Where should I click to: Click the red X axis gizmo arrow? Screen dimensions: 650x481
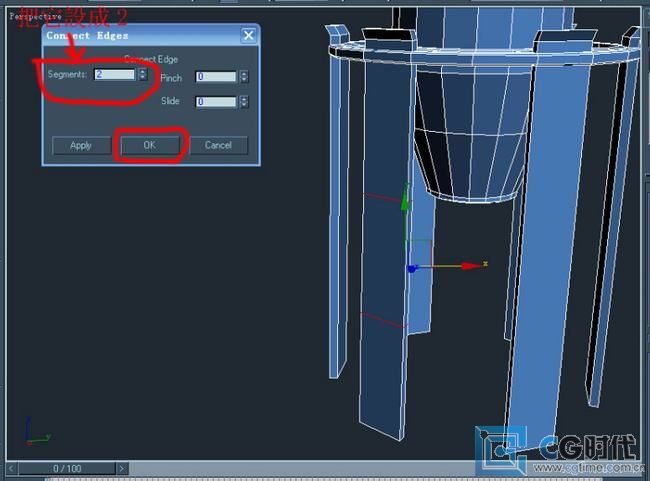pos(471,266)
